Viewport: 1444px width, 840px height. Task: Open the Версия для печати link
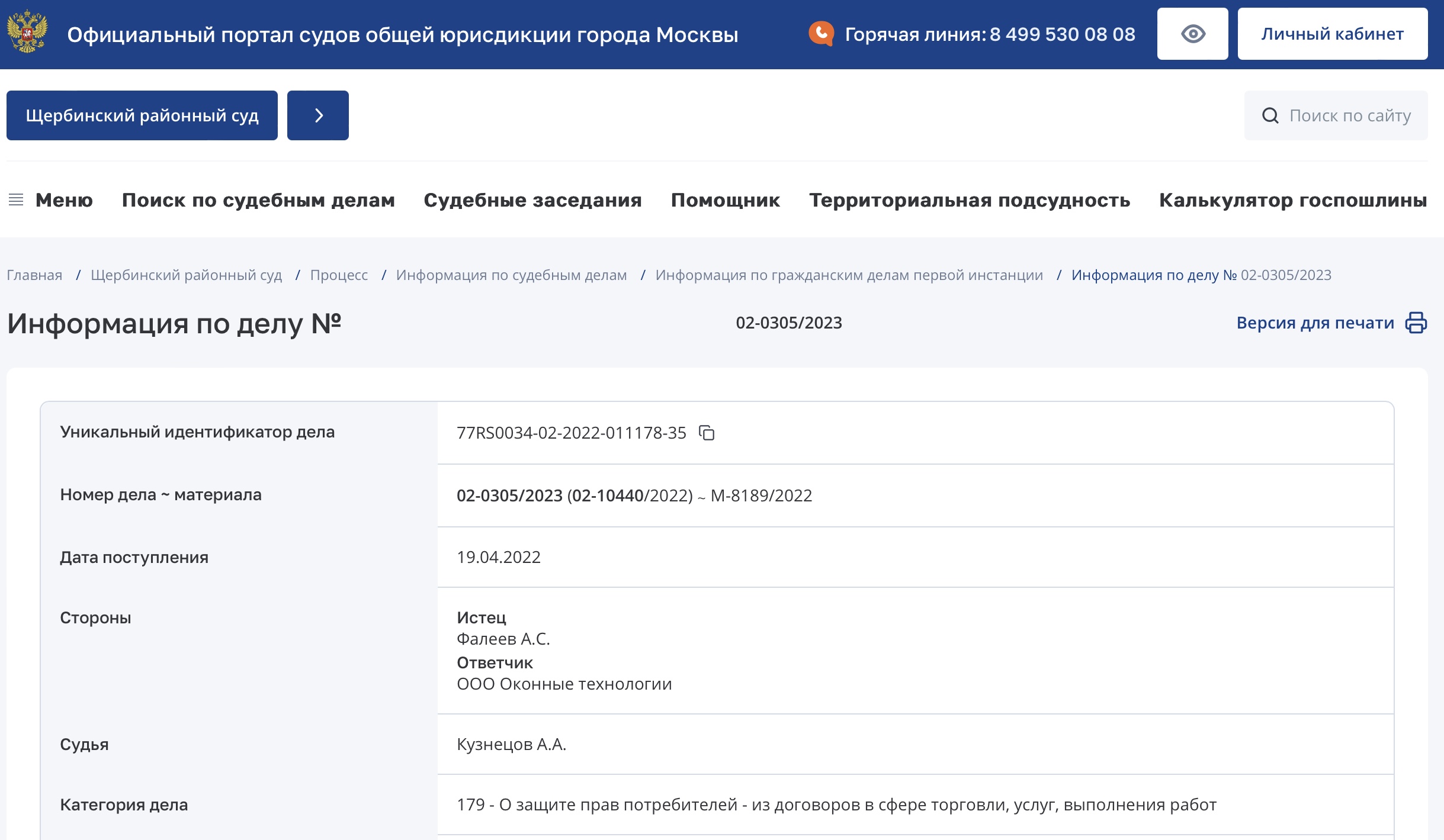pos(1315,323)
